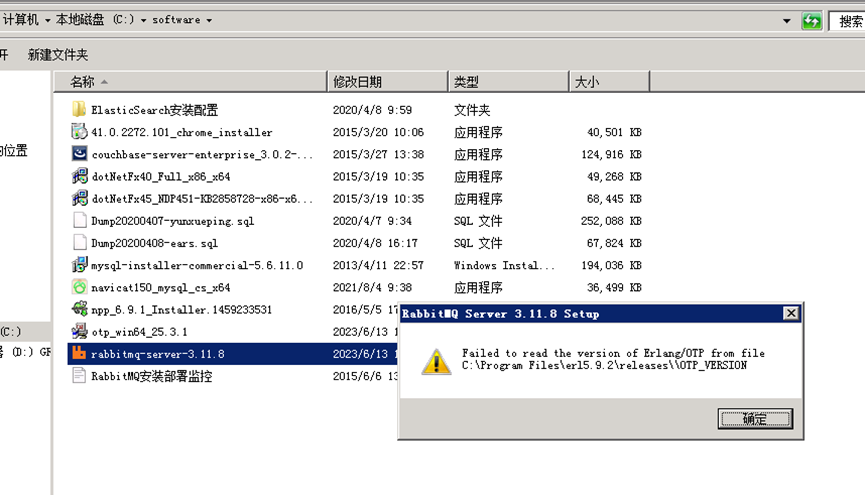
Task: Select the npp_6.9.1_Installer icon
Action: [79, 308]
